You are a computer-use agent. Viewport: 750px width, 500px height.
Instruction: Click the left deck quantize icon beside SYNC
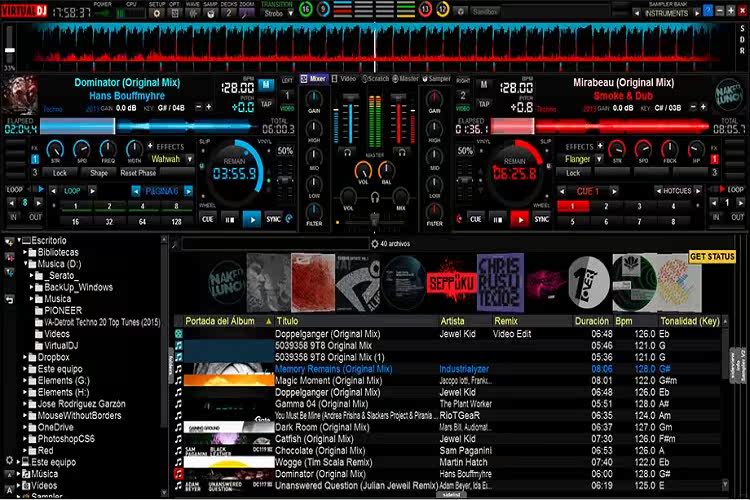(x=289, y=219)
